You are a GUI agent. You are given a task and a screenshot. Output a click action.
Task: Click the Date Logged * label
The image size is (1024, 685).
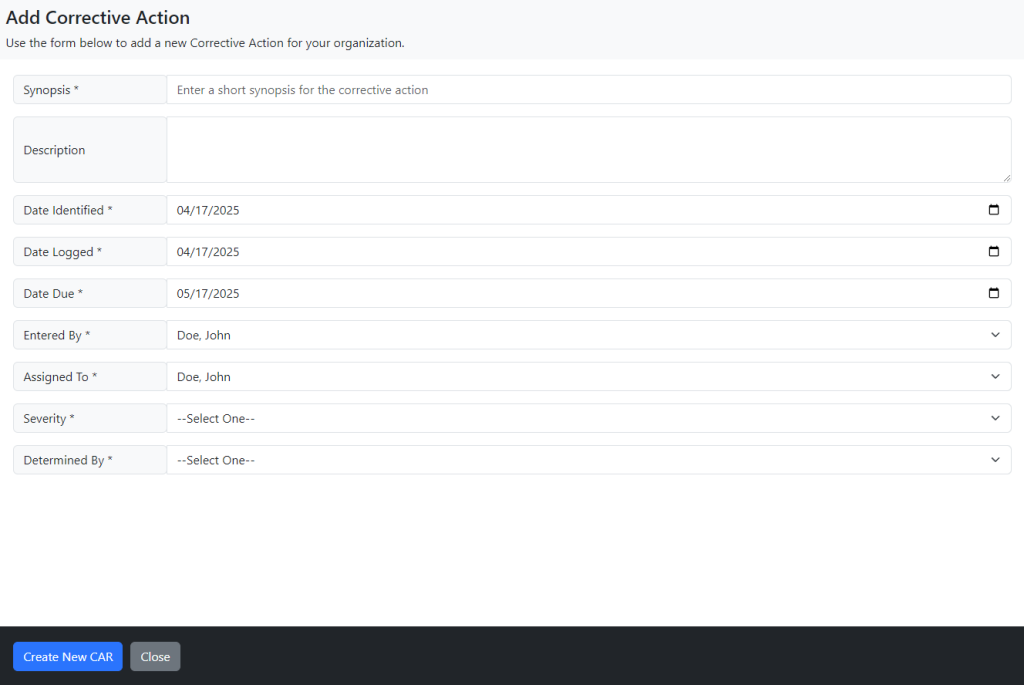click(63, 252)
